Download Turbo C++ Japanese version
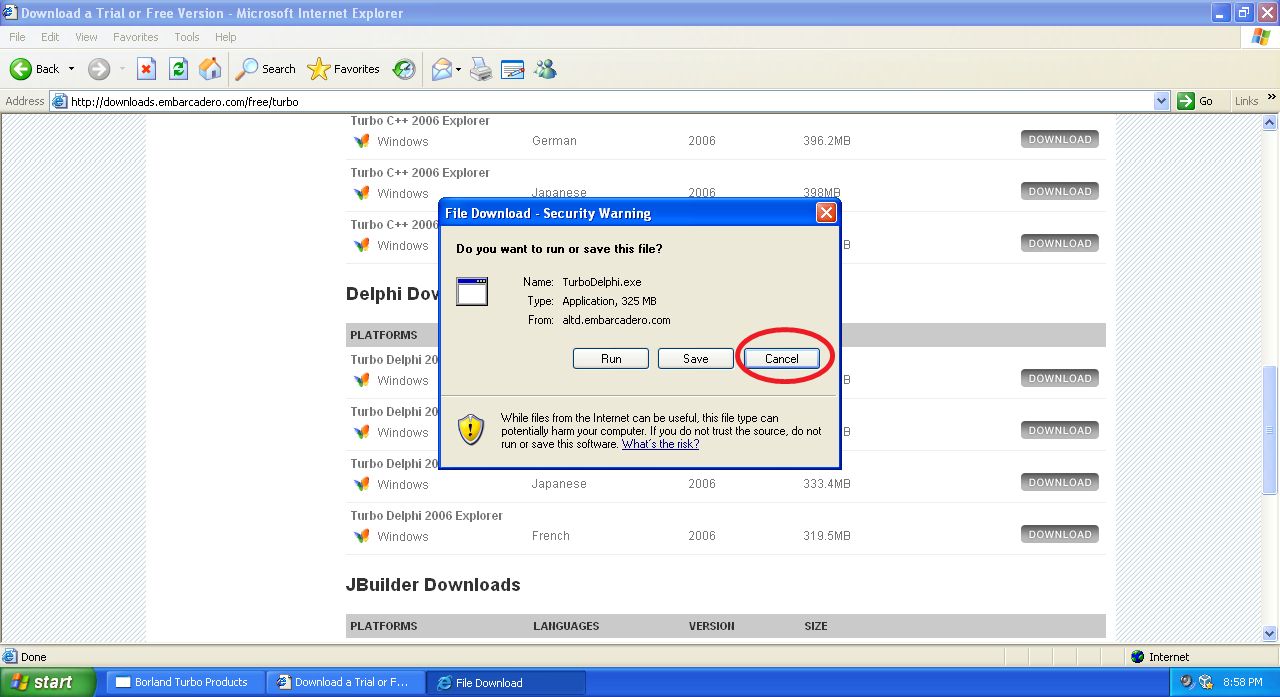This screenshot has width=1280, height=697. tap(1060, 191)
